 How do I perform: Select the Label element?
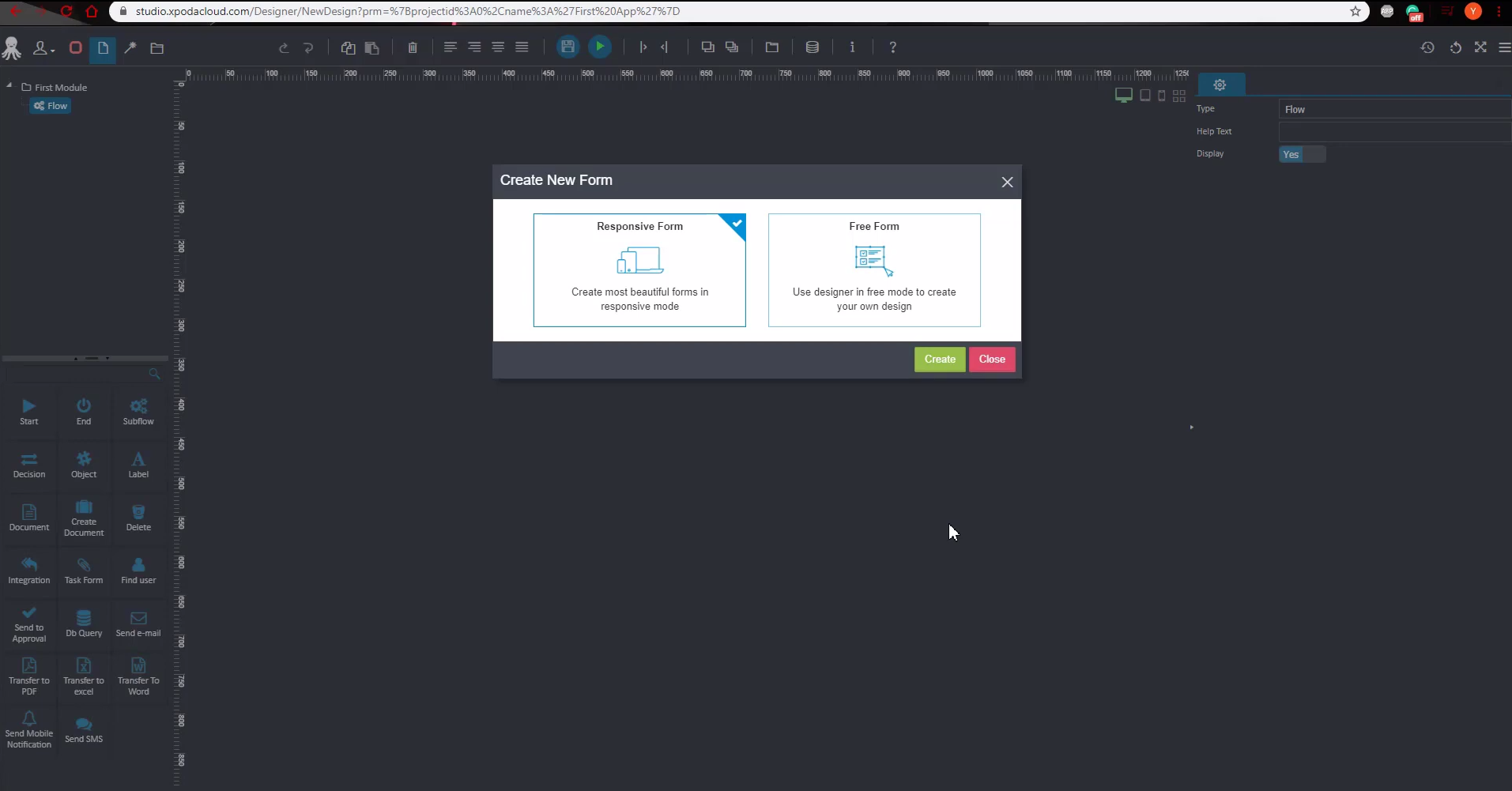click(138, 465)
